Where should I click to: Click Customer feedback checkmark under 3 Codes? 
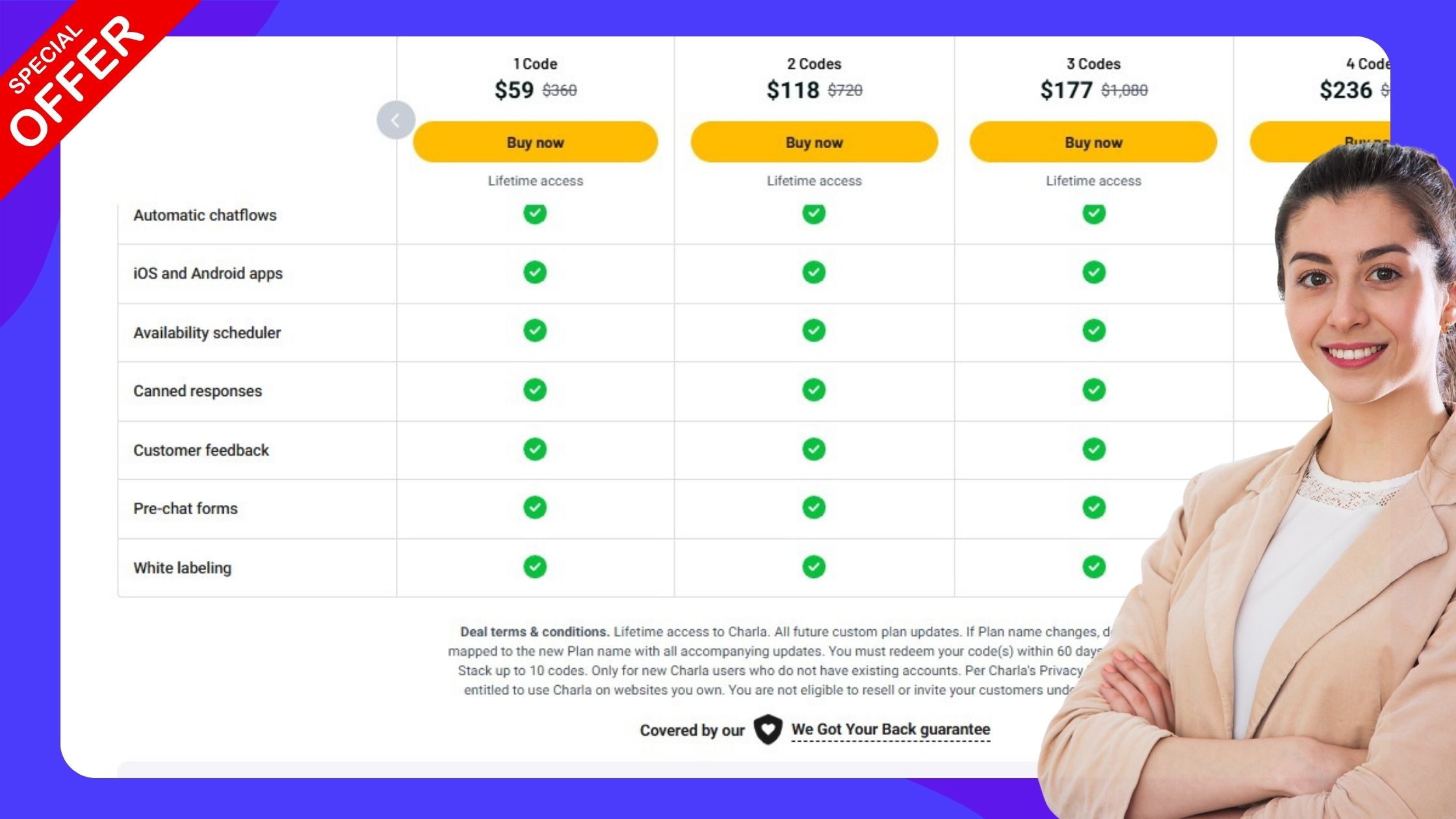tap(1094, 449)
